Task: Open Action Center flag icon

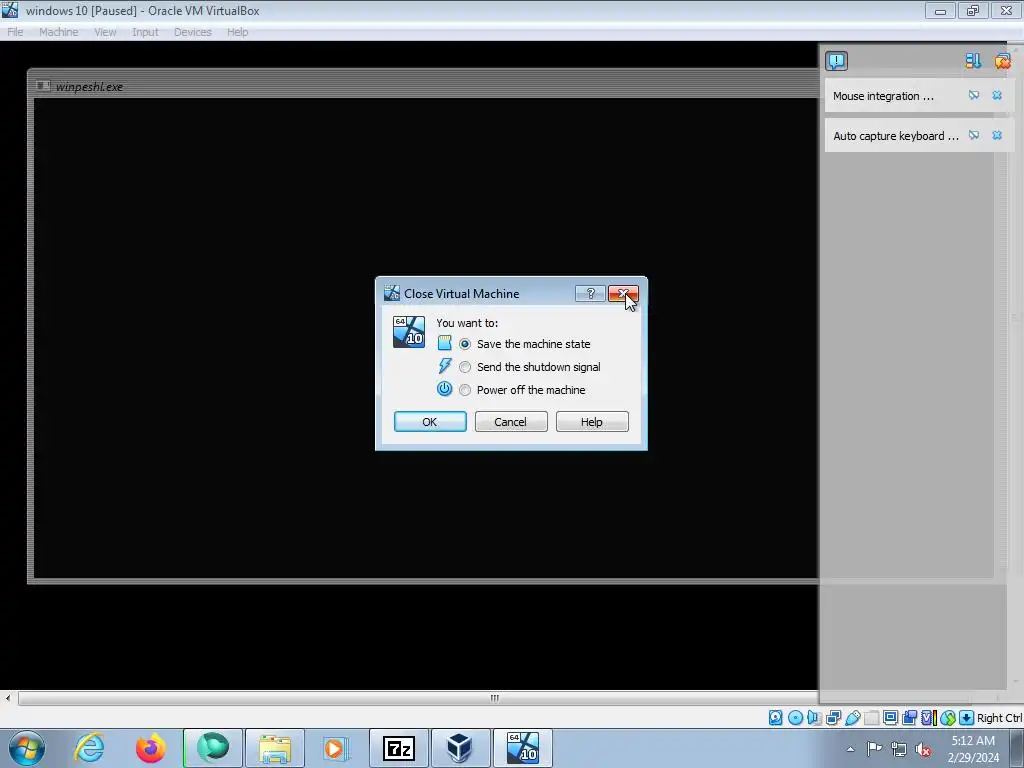Action: (874, 749)
